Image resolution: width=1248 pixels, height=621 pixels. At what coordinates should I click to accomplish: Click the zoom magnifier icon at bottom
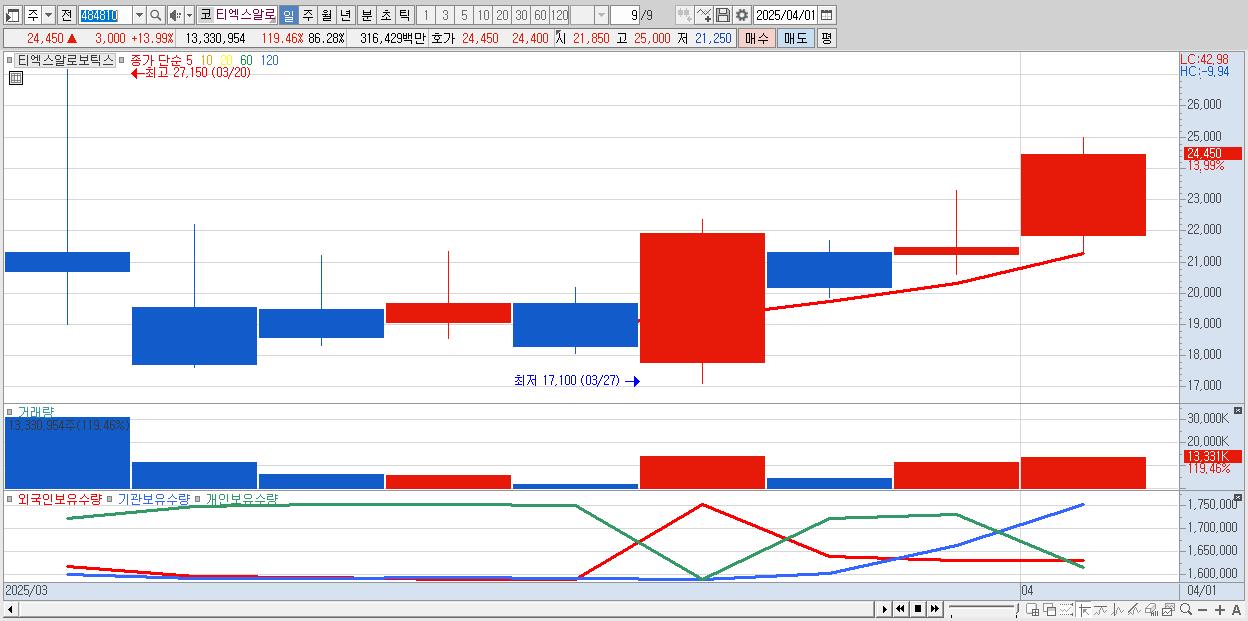click(1186, 609)
